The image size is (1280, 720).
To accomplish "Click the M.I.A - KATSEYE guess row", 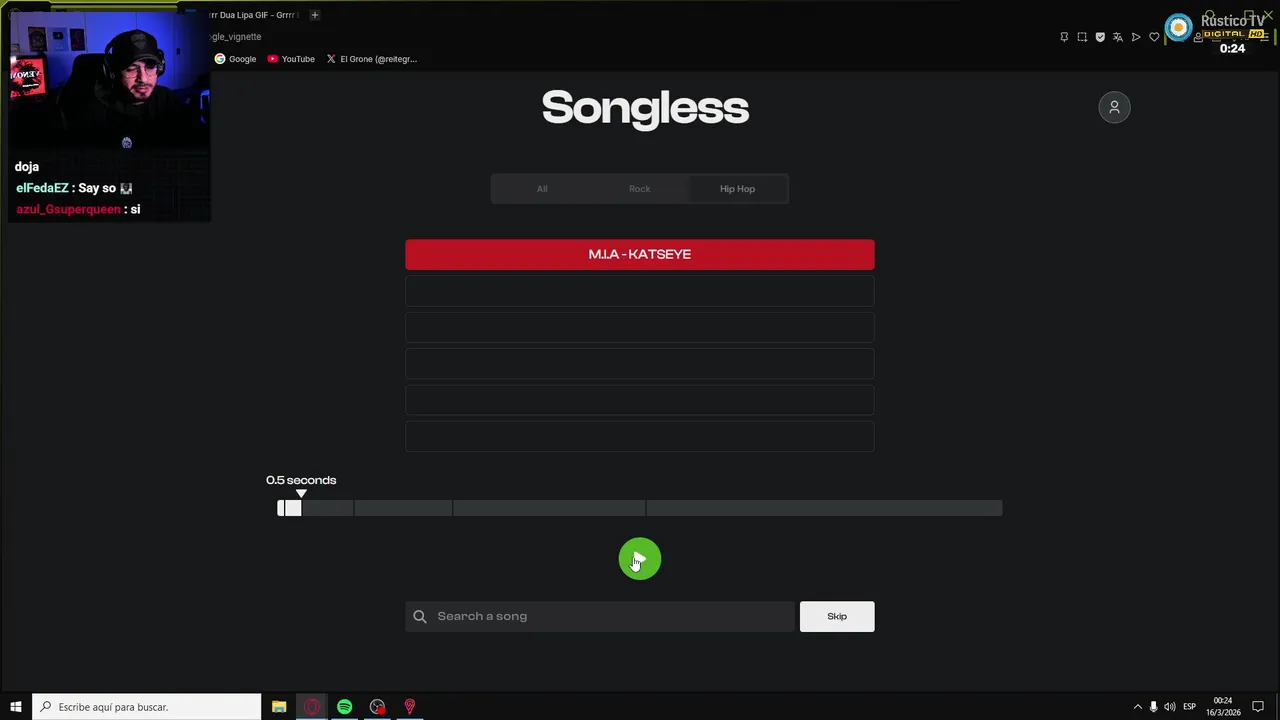I will click(640, 254).
